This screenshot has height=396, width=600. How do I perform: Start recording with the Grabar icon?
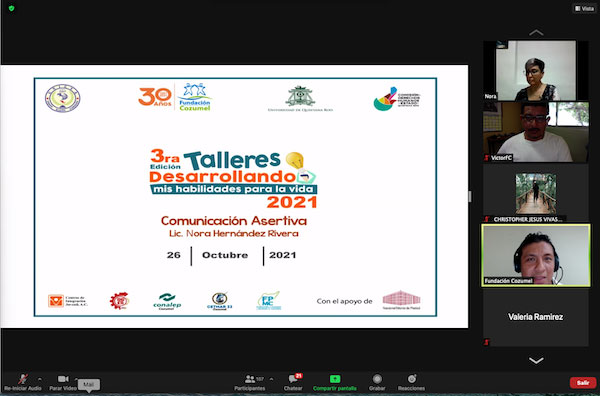377,379
